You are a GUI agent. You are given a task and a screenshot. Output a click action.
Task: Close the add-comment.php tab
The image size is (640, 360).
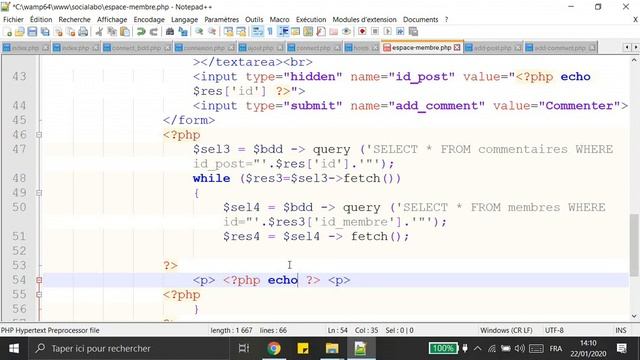coord(592,48)
